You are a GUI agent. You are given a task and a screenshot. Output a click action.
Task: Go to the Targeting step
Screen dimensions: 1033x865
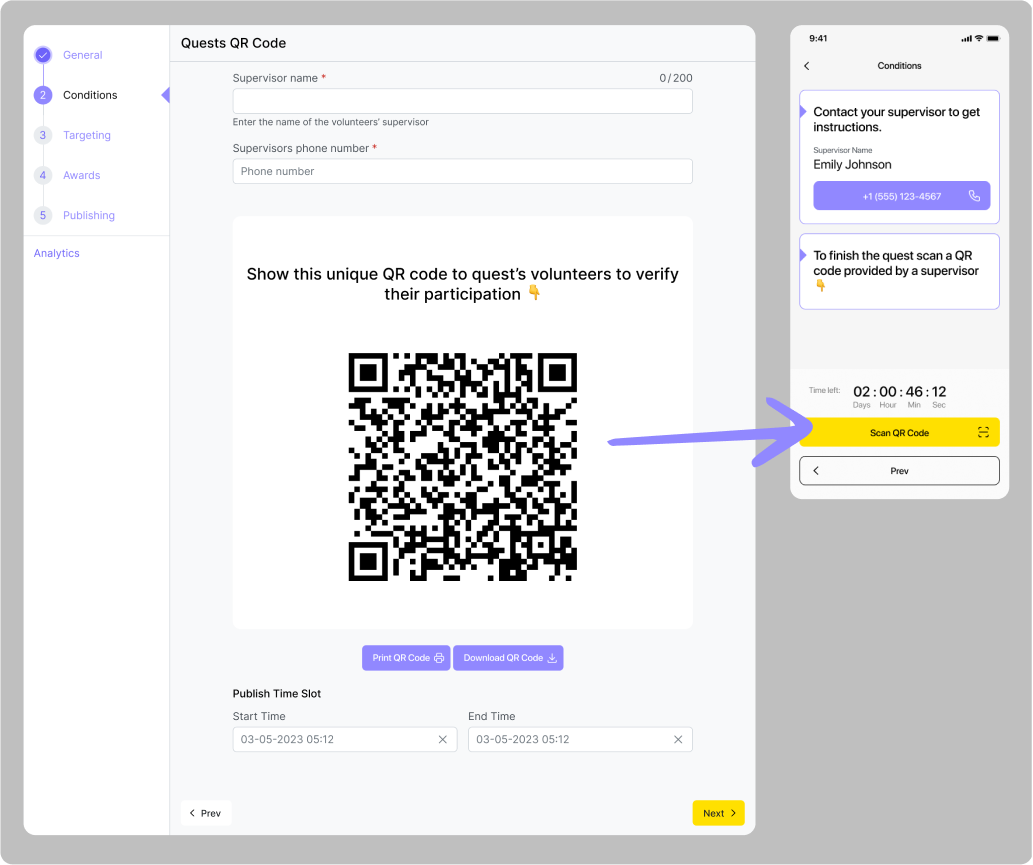click(x=86, y=135)
